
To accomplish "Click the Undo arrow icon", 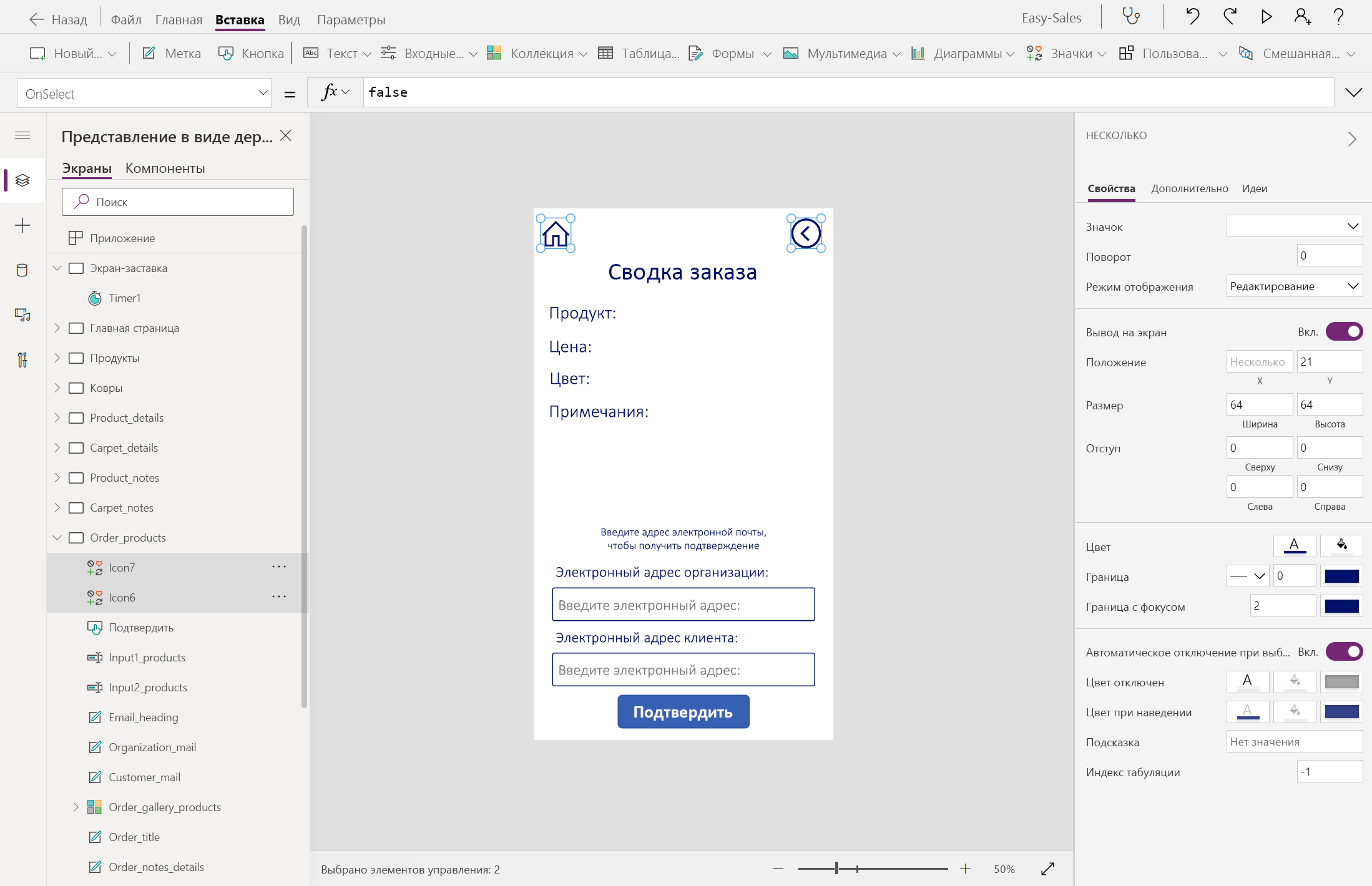I will (x=1192, y=16).
